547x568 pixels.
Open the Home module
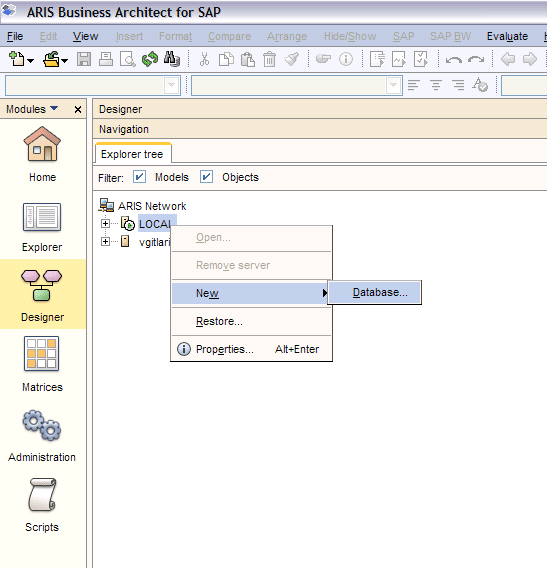coord(42,154)
